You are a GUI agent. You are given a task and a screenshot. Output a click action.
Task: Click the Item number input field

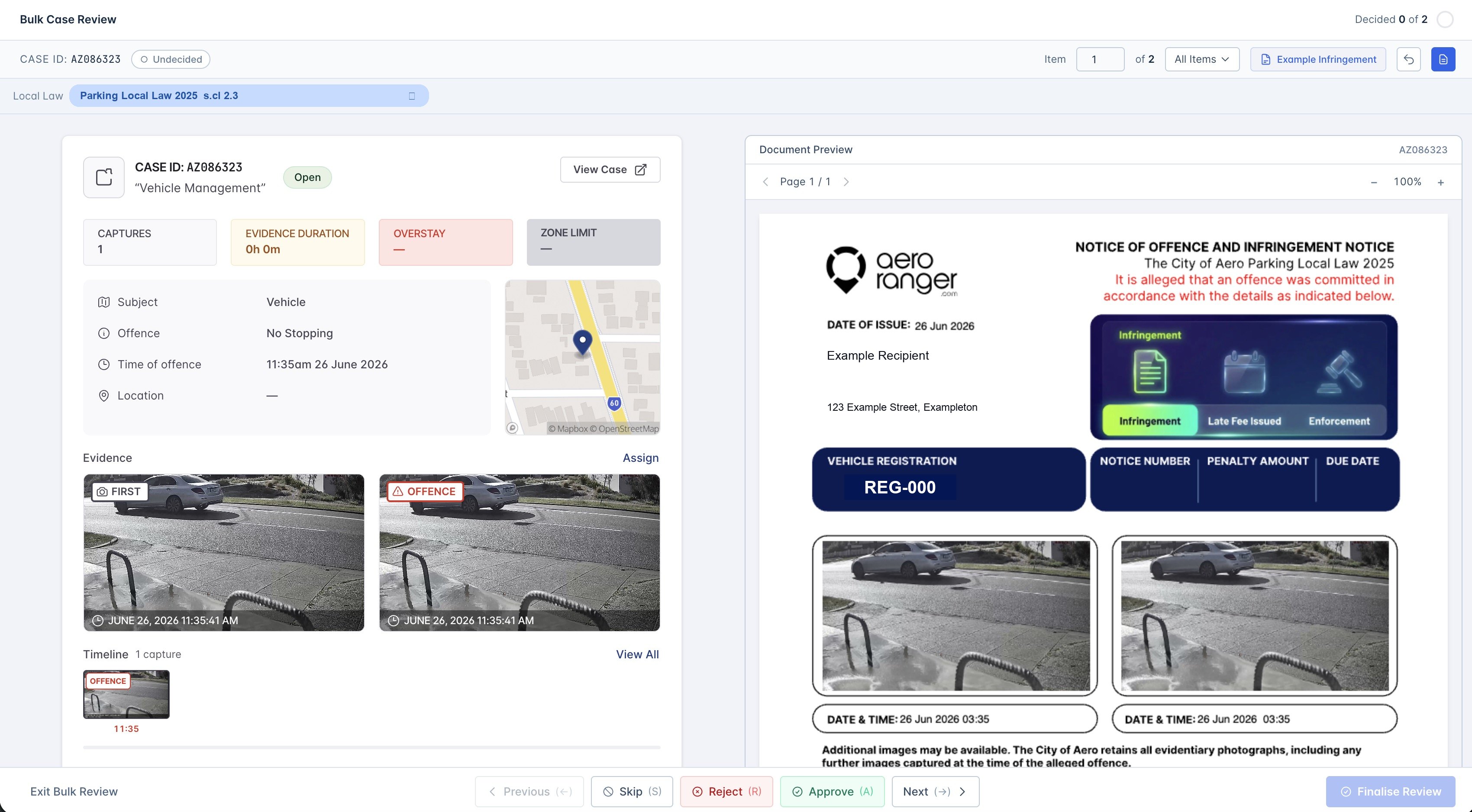(1100, 59)
